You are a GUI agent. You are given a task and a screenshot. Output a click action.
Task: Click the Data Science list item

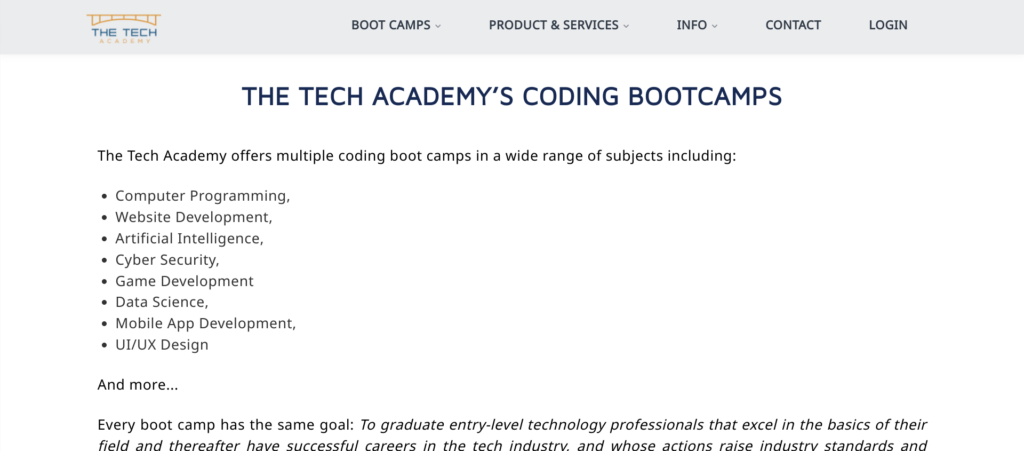tap(161, 302)
